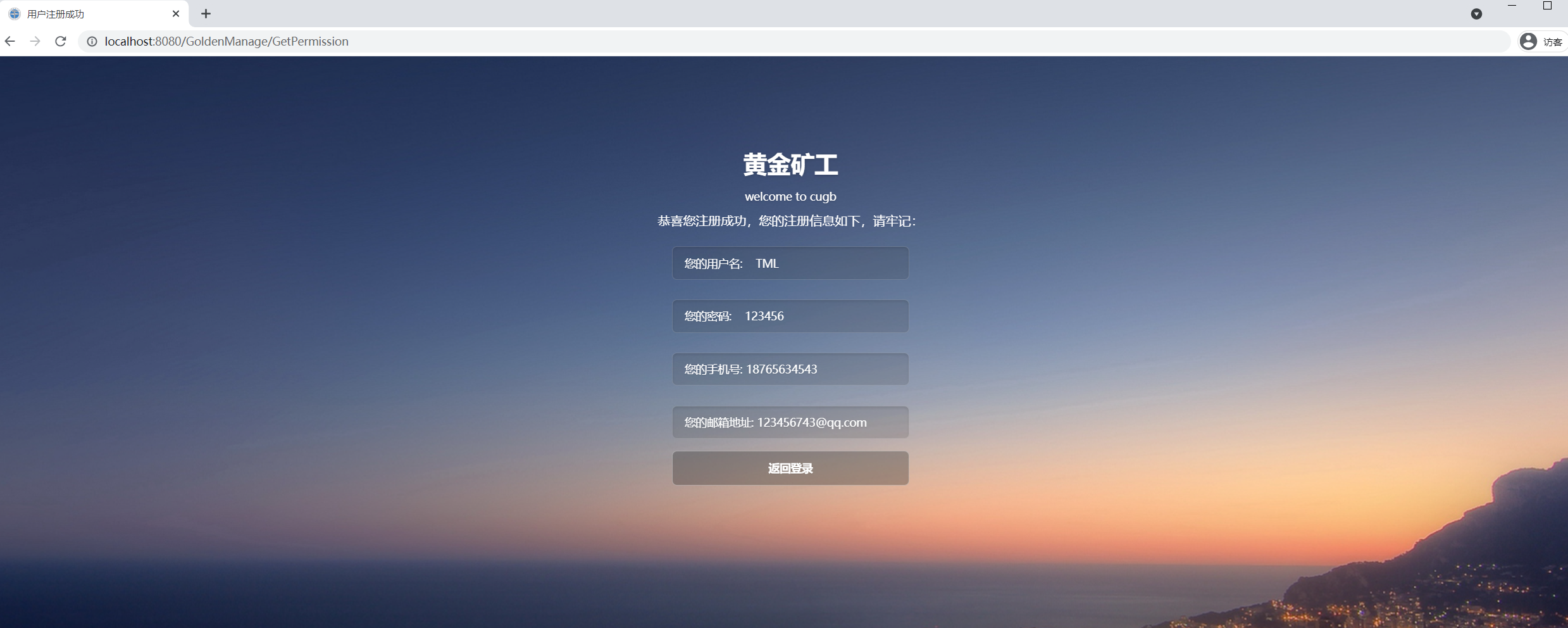This screenshot has width=1568, height=628.
Task: Click the 返回登录 button
Action: (790, 468)
